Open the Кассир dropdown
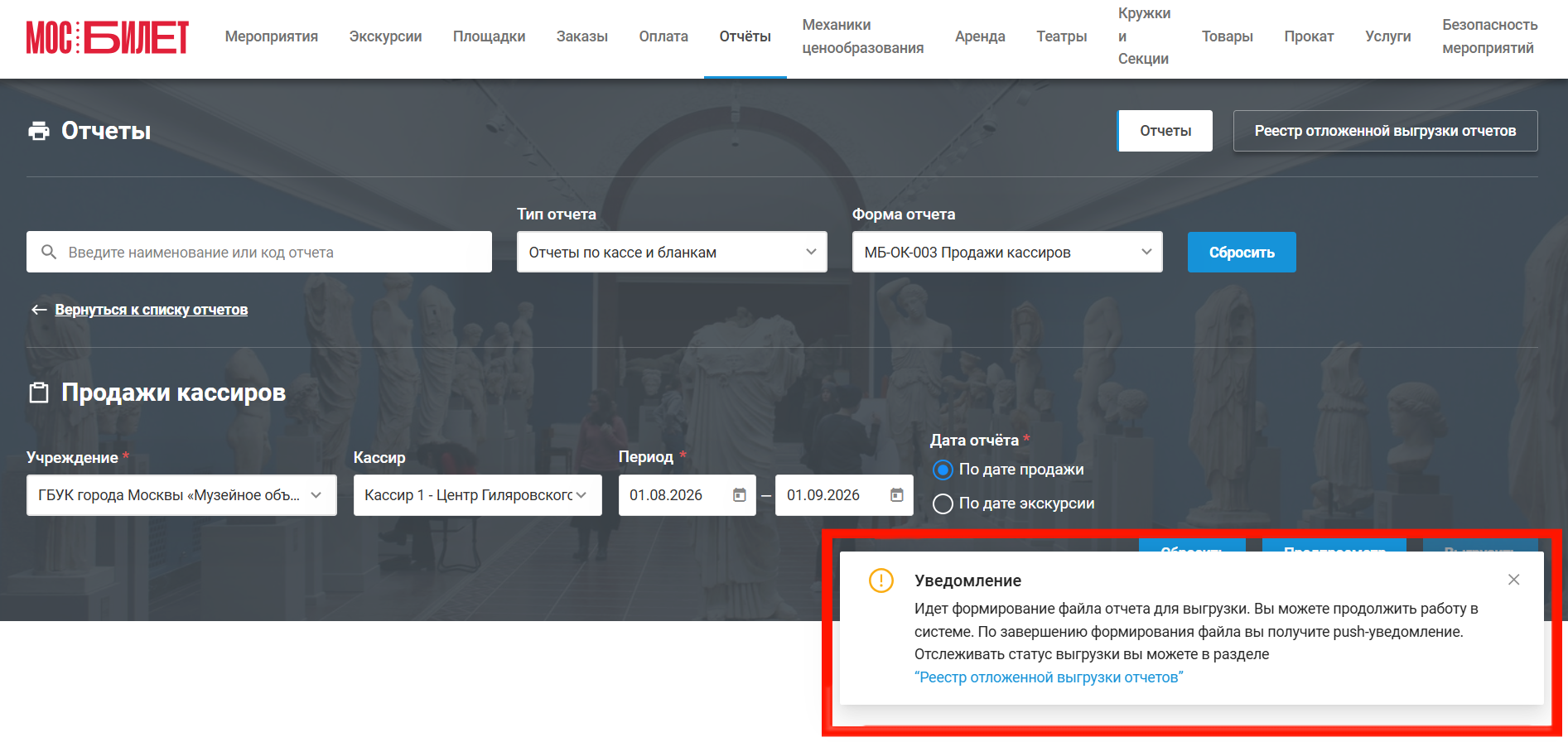Viewport: 1568px width, 742px height. 478,495
